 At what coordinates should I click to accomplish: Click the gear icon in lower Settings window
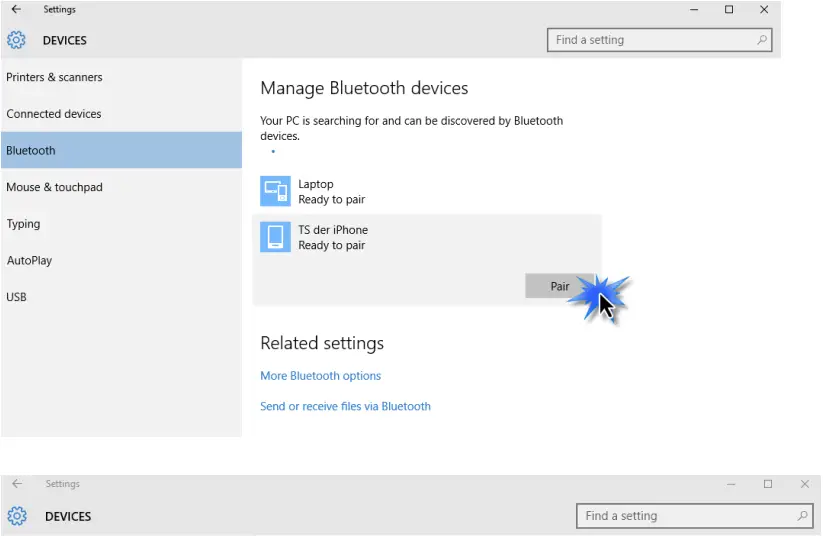tap(17, 516)
